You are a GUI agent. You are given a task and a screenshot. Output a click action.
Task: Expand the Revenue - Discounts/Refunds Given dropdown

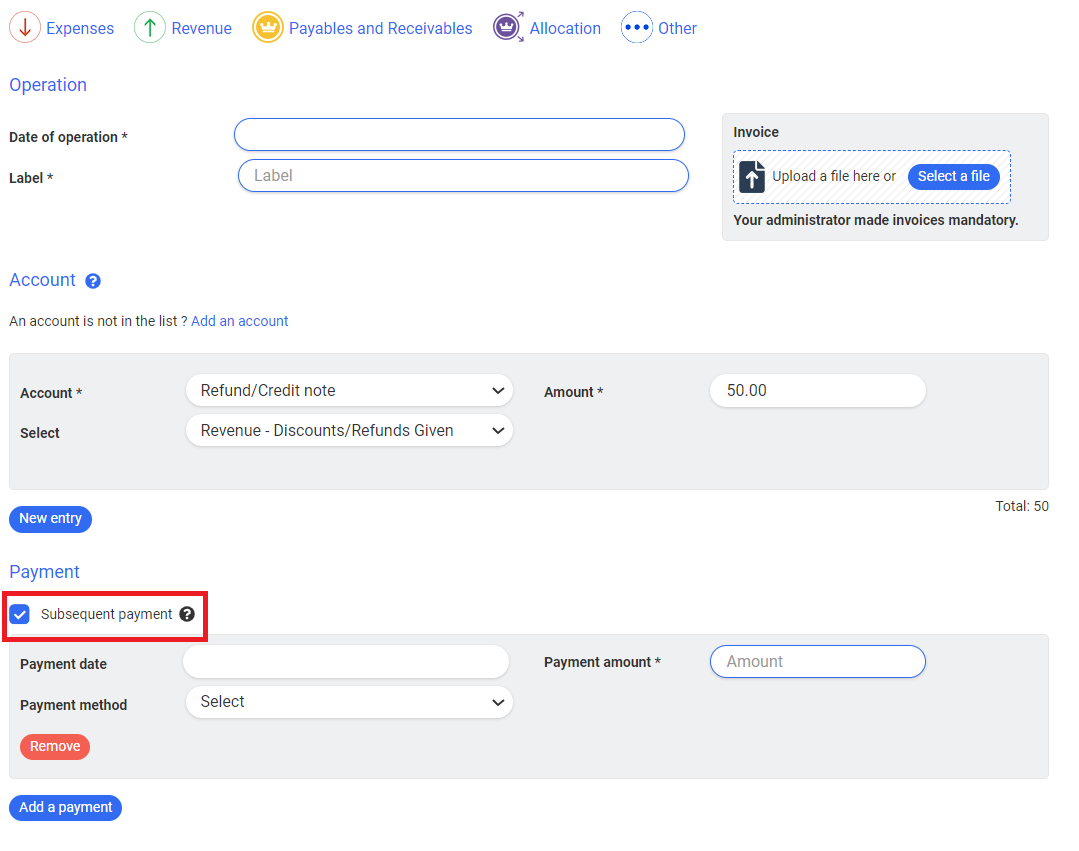(x=349, y=431)
